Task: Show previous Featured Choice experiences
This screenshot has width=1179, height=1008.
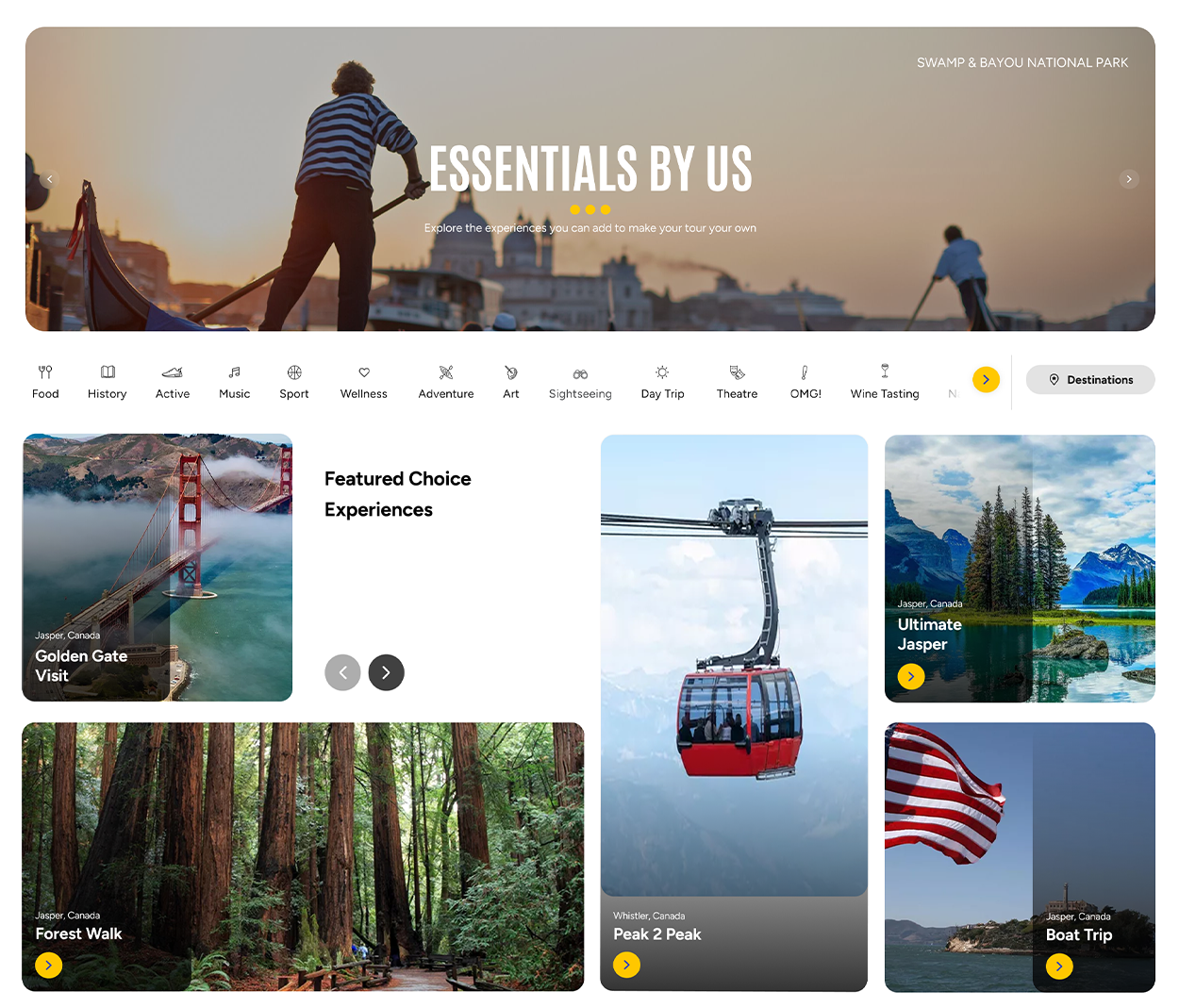Action: click(x=342, y=672)
